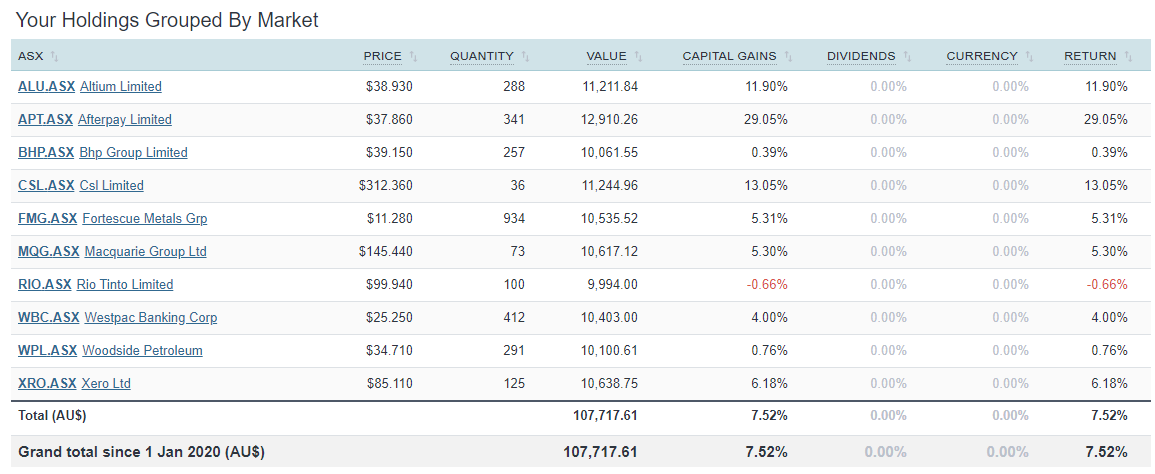Select the $11.280 price cell
This screenshot has height=474, width=1155.
(x=390, y=219)
